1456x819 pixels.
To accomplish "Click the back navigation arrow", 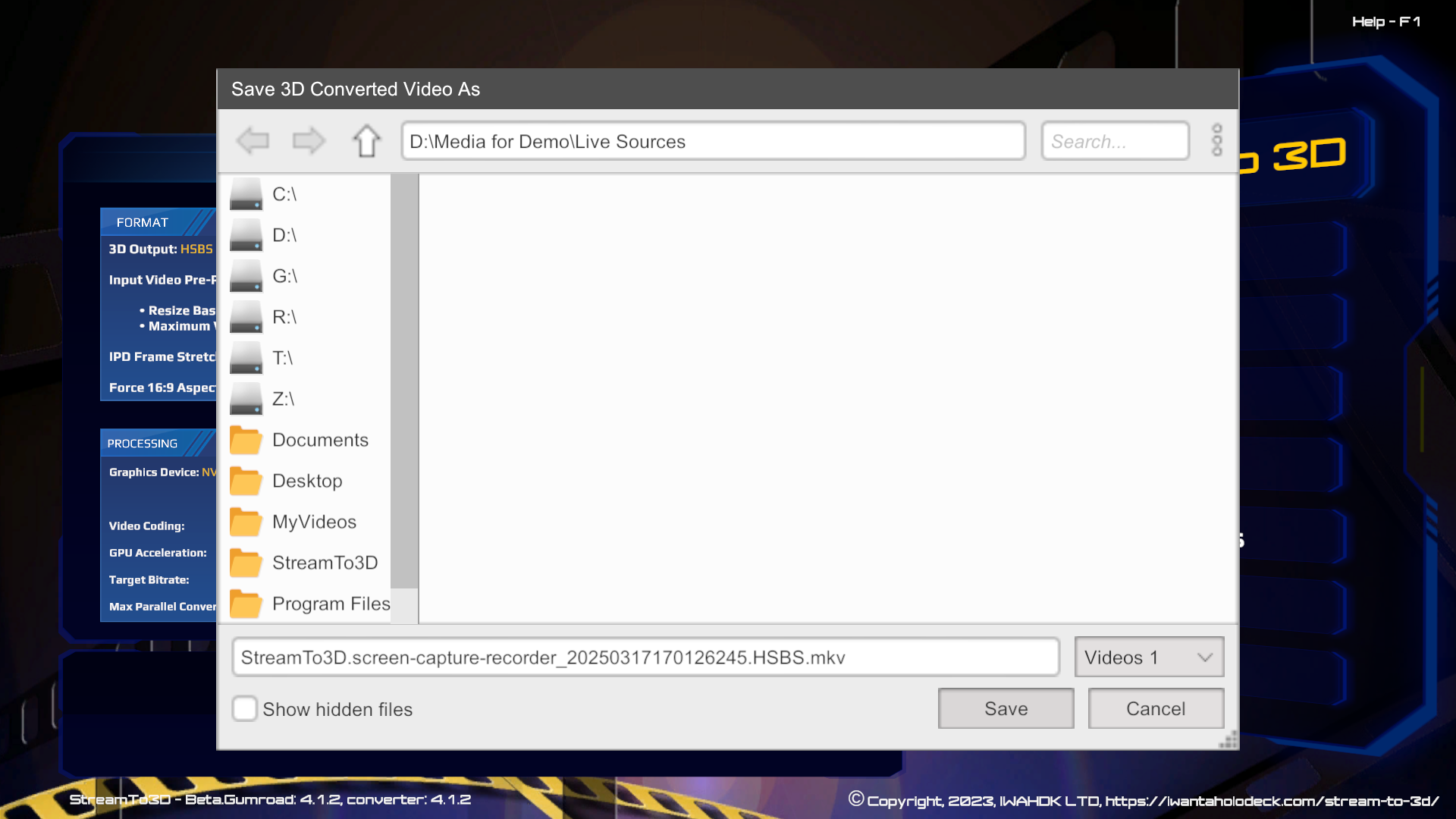I will pyautogui.click(x=253, y=141).
